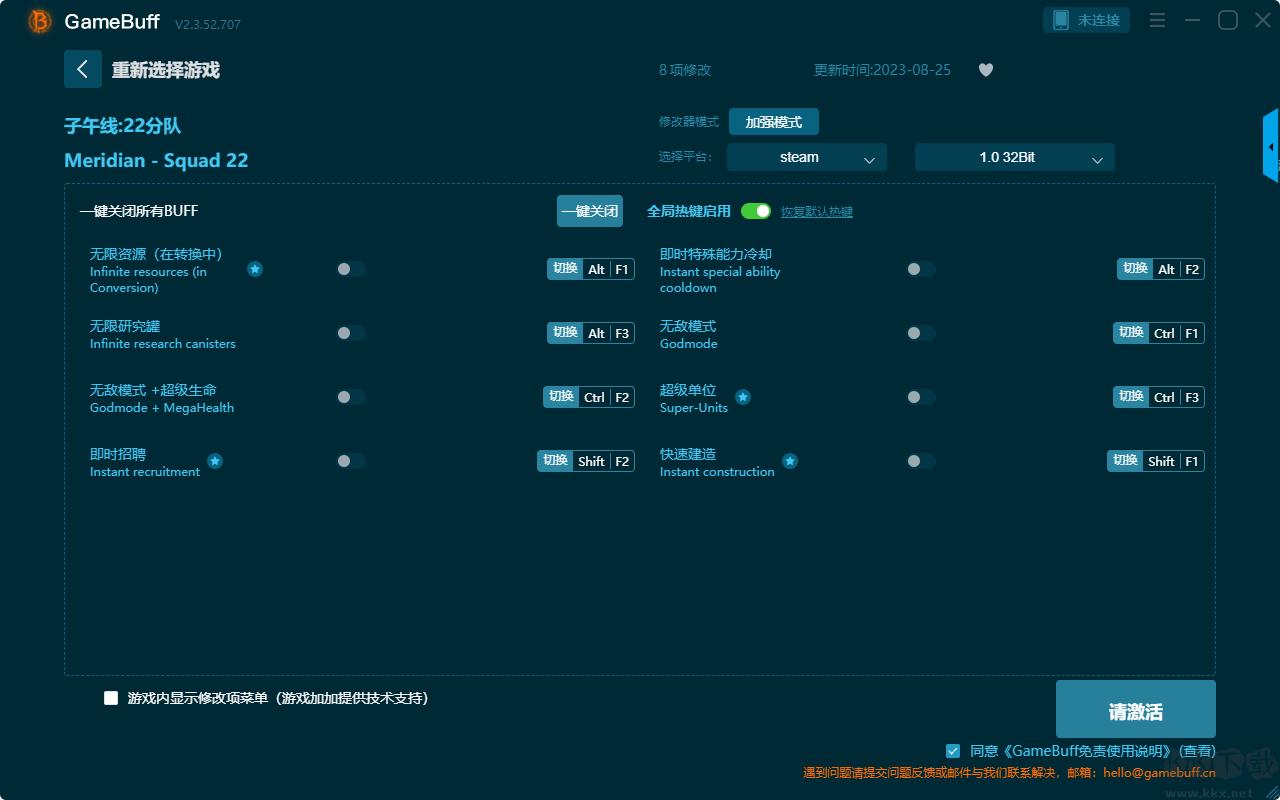Image resolution: width=1280 pixels, height=800 pixels.
Task: Enable the Godmode switch
Action: click(921, 333)
